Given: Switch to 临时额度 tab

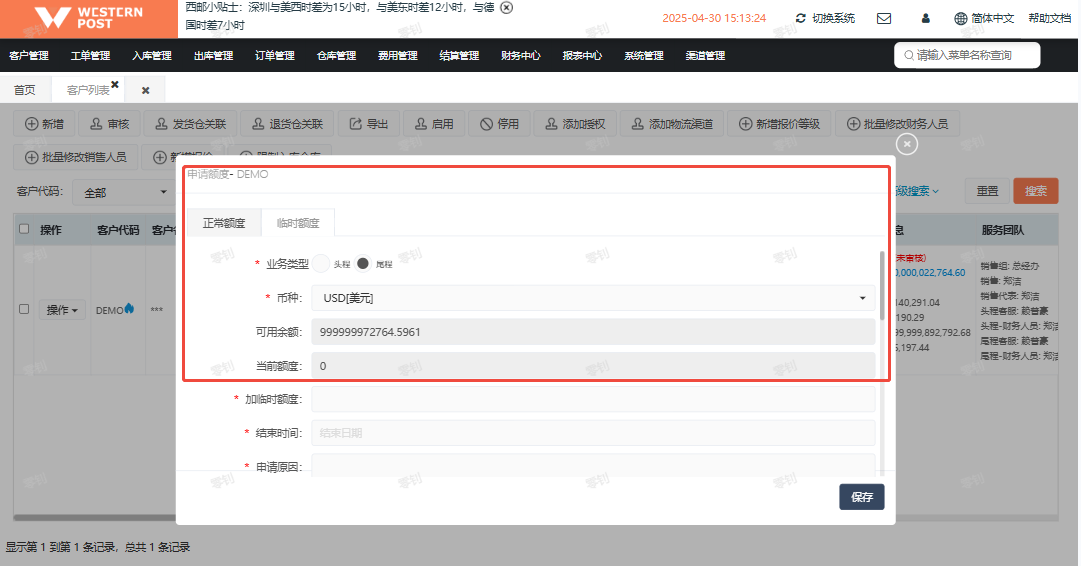Looking at the screenshot, I should coord(298,223).
